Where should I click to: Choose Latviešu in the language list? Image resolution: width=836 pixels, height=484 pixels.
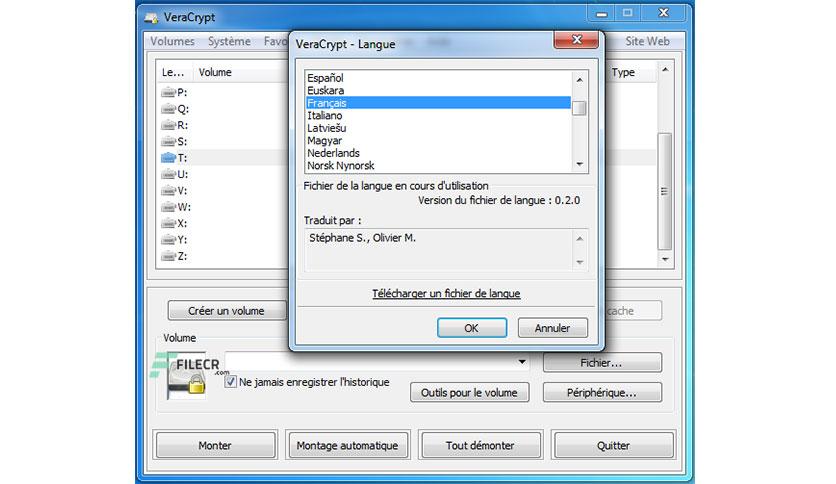(438, 128)
